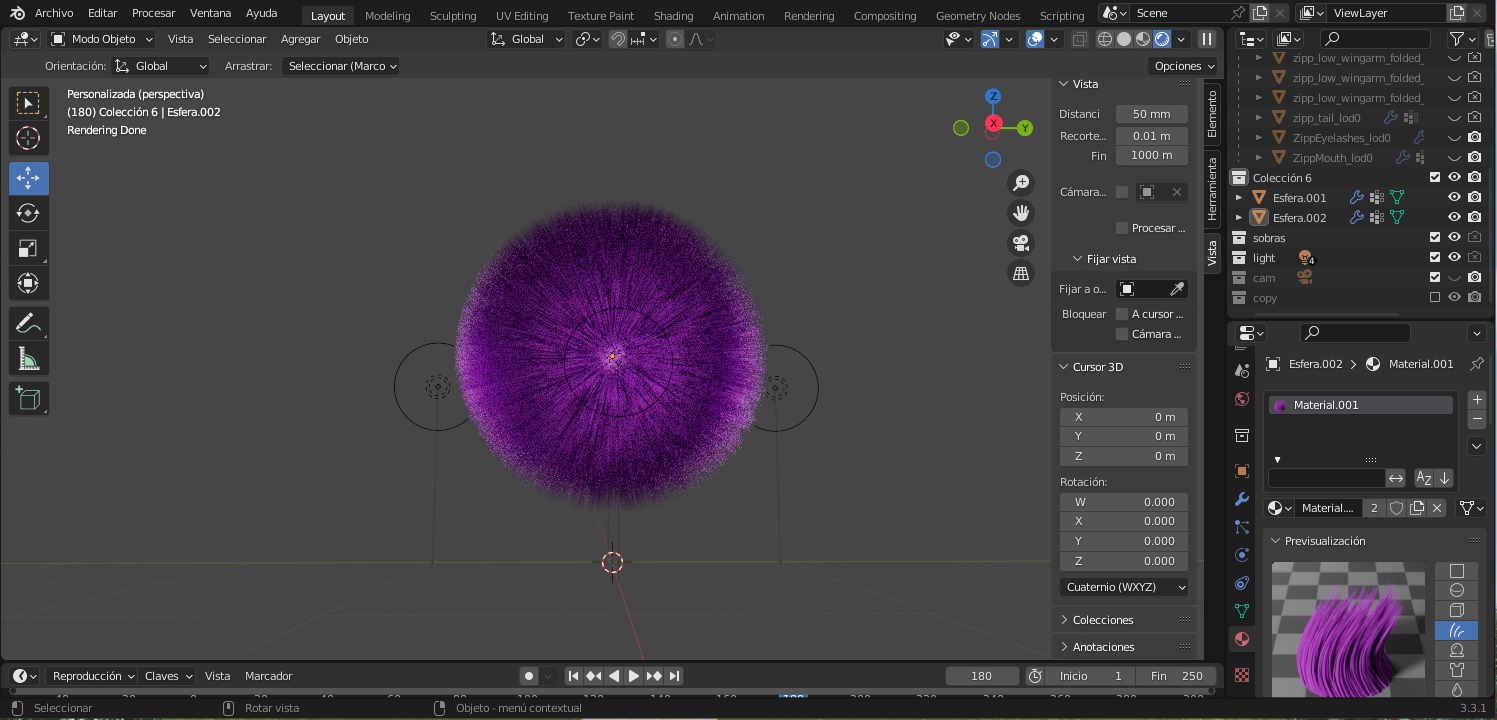
Task: Hide Esfera.002 in viewport via eye
Action: (x=1455, y=218)
